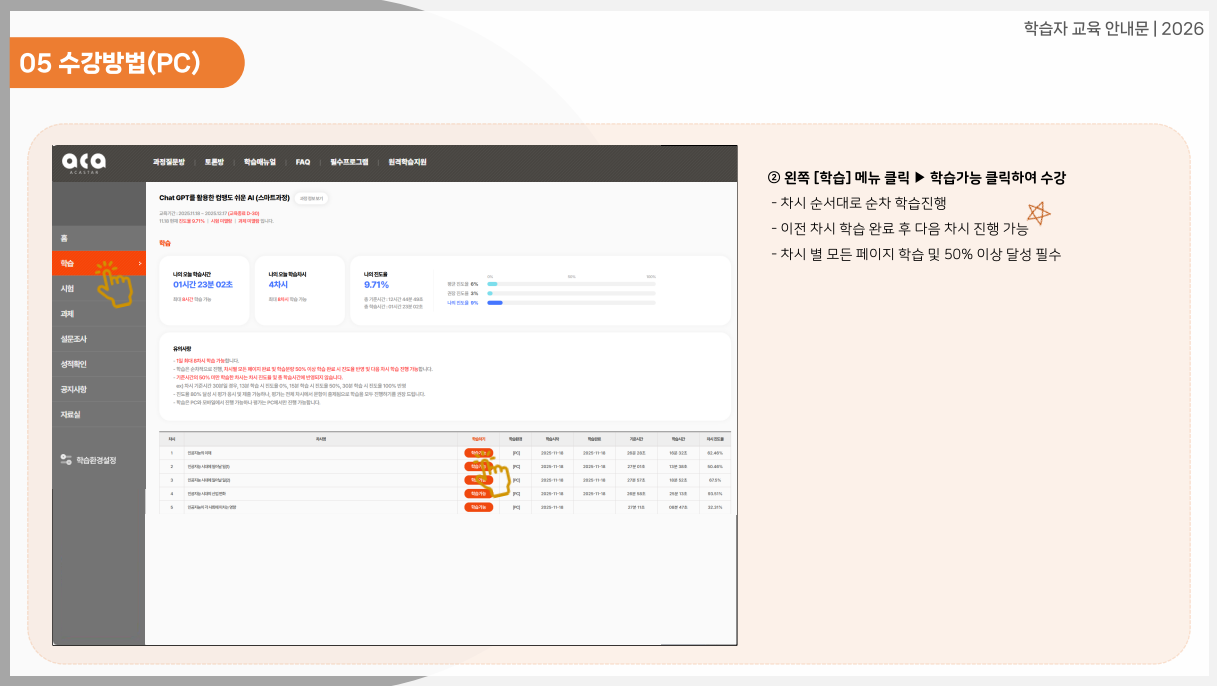
Task: Open 원격학습지원 in the top navigation
Action: click(x=407, y=162)
